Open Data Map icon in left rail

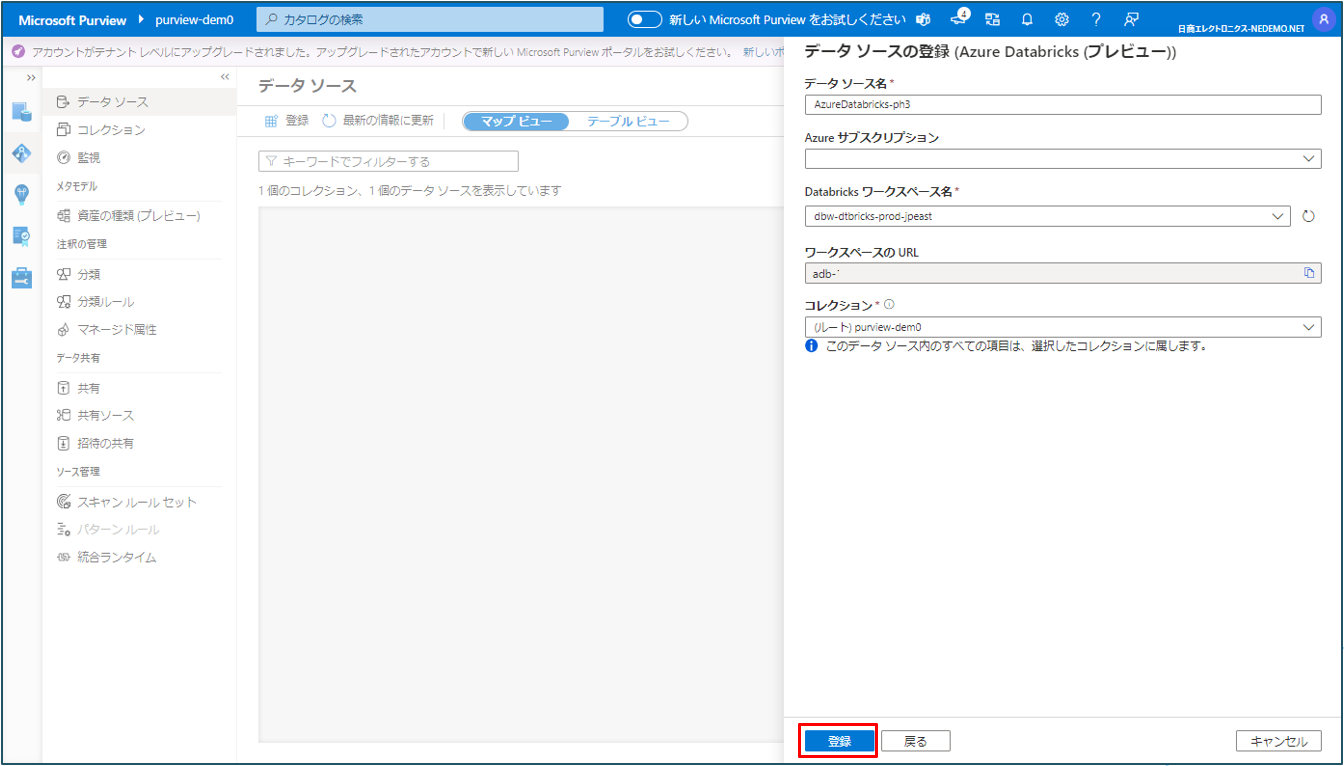(22, 153)
